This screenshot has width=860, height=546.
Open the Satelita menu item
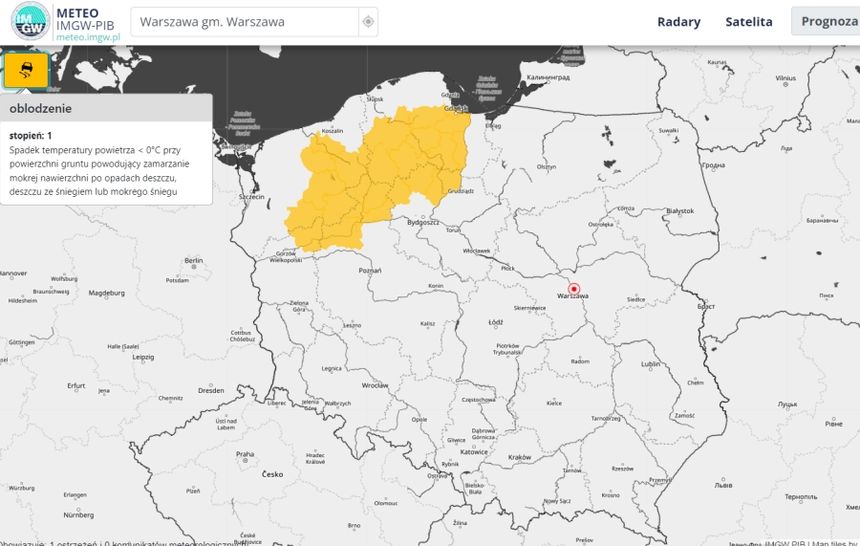pyautogui.click(x=749, y=22)
